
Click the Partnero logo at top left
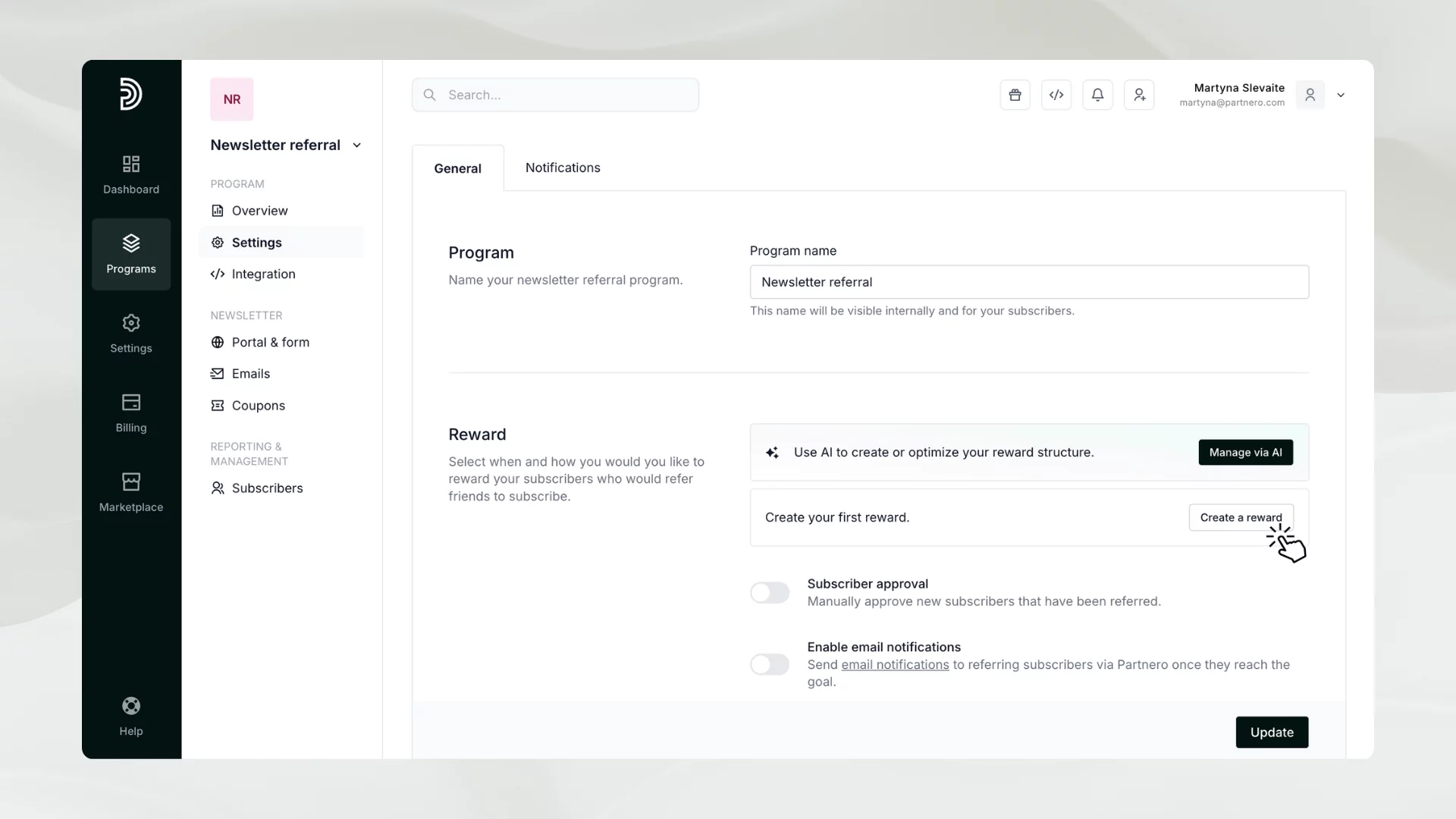pyautogui.click(x=130, y=94)
